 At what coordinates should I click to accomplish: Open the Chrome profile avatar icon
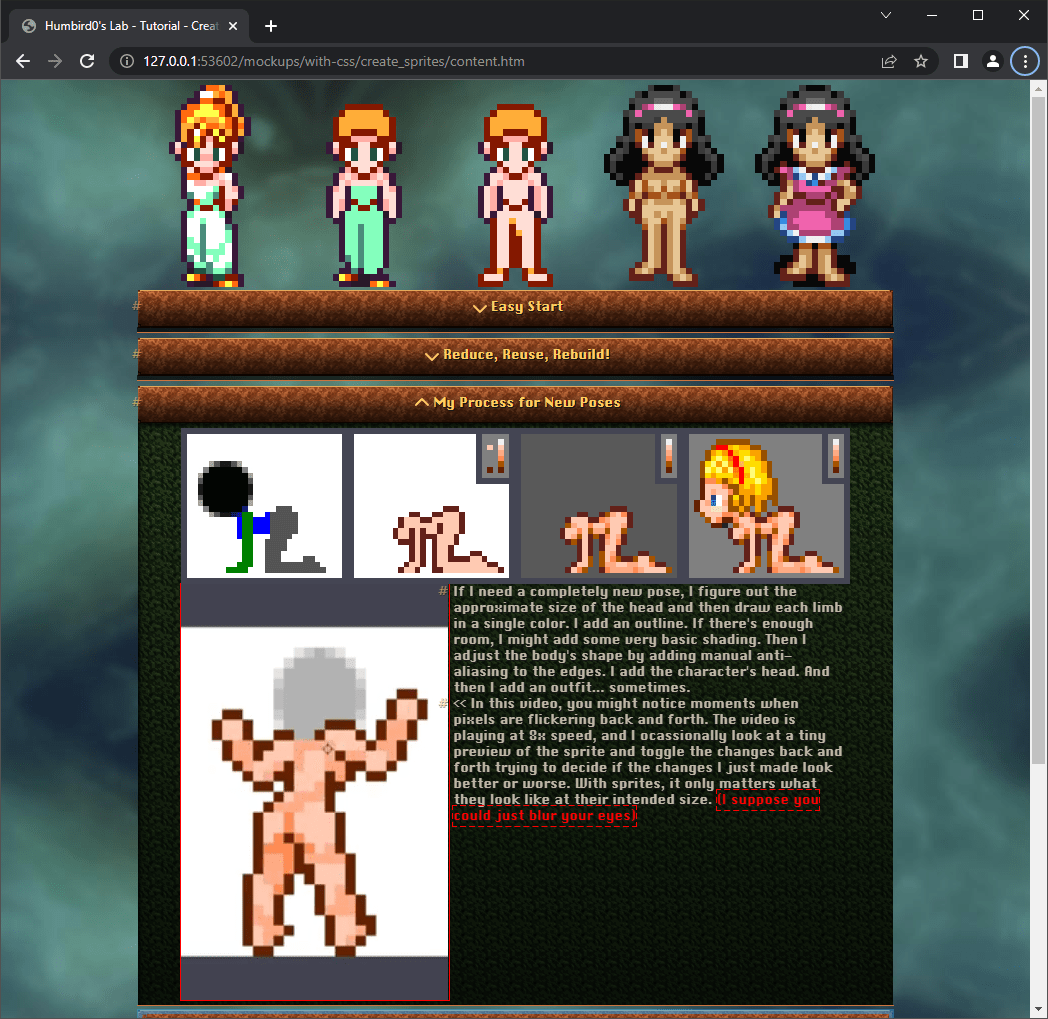[992, 61]
